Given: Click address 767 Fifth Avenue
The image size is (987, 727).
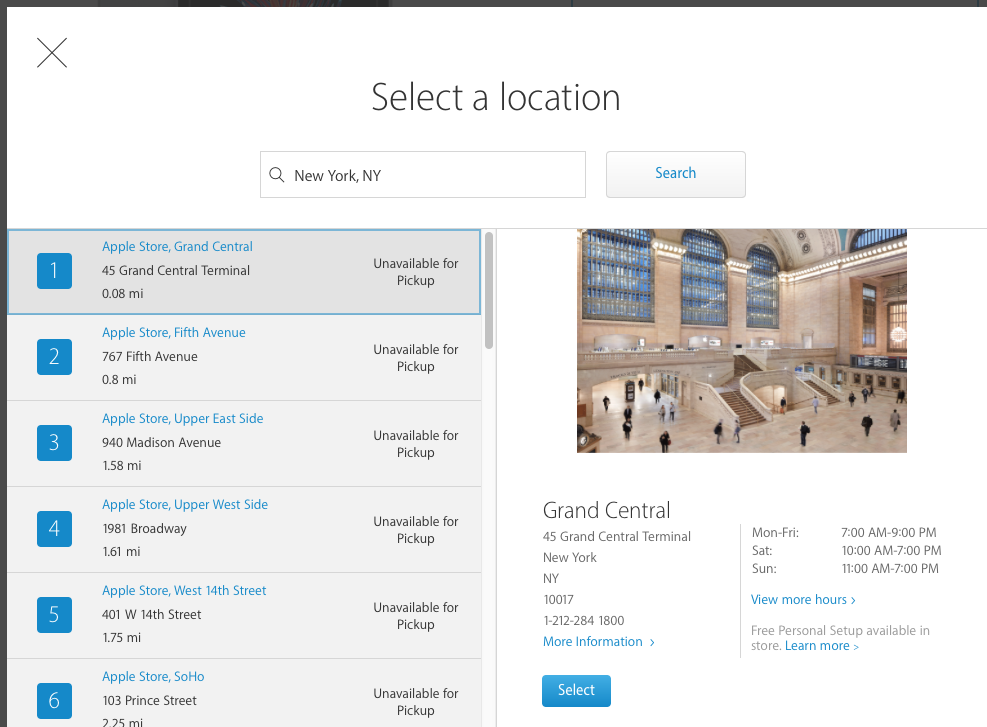Looking at the screenshot, I should coord(150,356).
